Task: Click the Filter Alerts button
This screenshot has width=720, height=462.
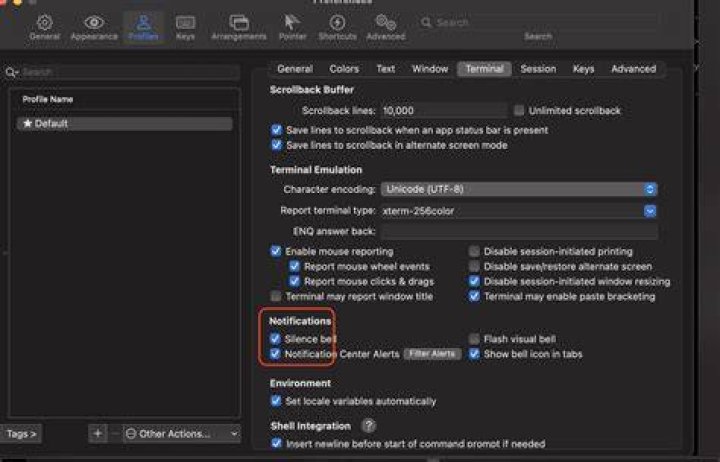Action: pyautogui.click(x=432, y=354)
